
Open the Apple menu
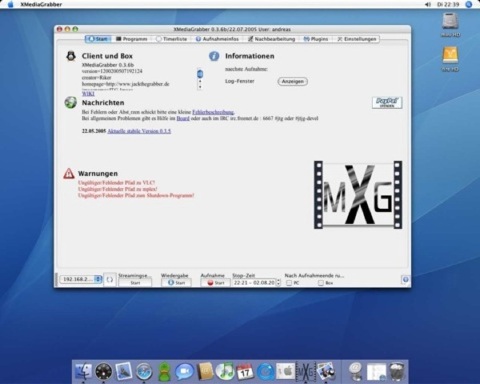pyautogui.click(x=10, y=4)
